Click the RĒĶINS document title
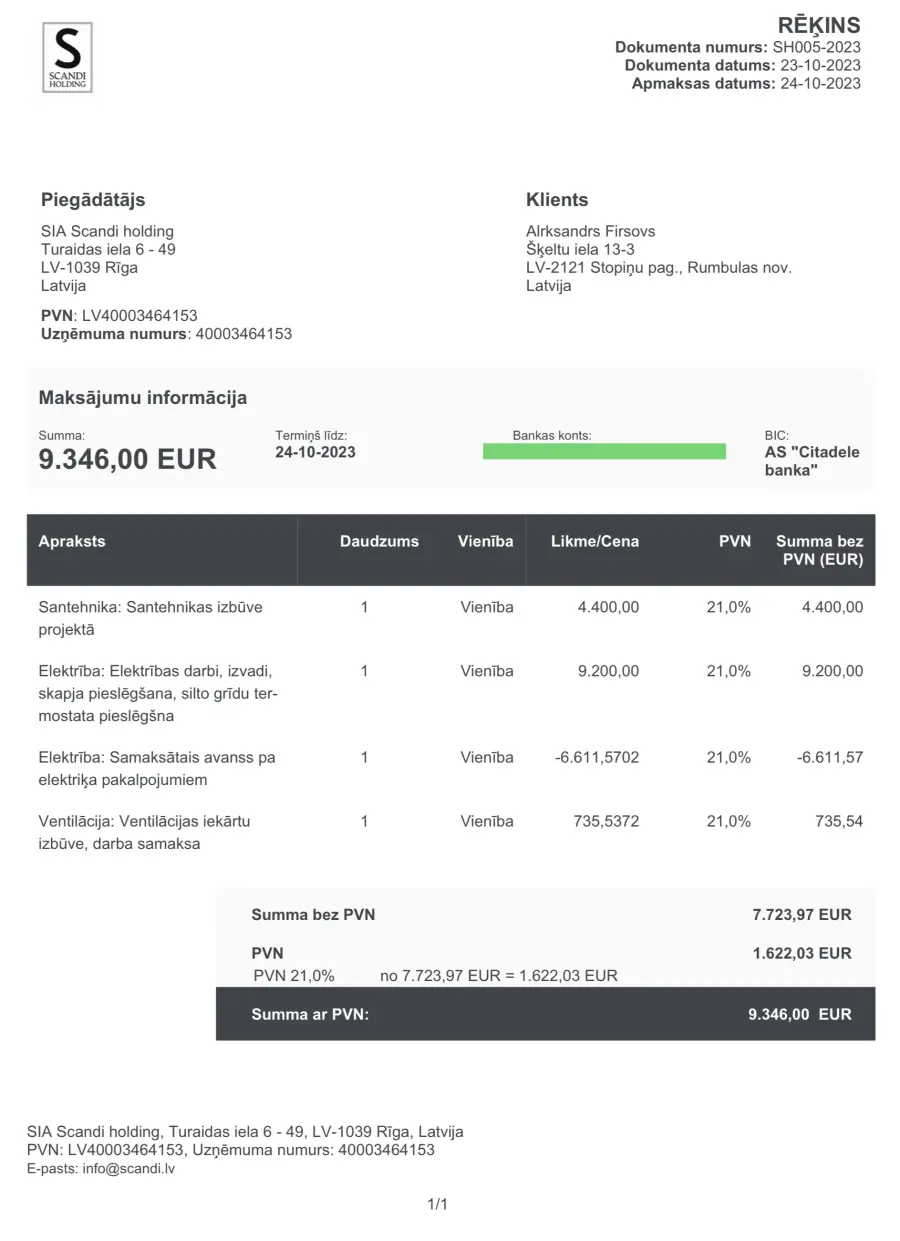900x1241 pixels. tap(819, 26)
